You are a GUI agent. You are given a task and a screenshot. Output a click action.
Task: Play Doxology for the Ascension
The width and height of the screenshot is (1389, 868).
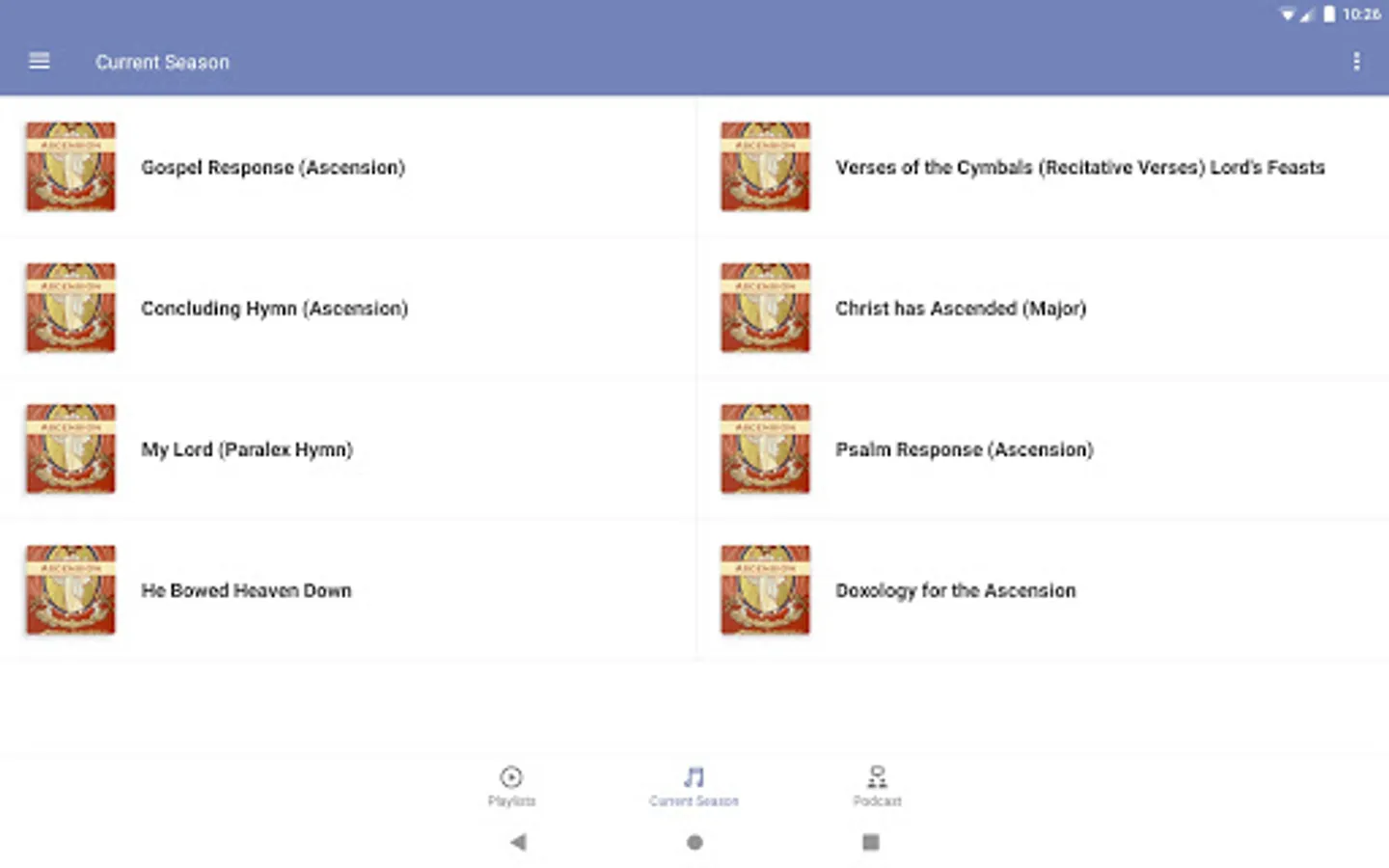(x=1043, y=590)
